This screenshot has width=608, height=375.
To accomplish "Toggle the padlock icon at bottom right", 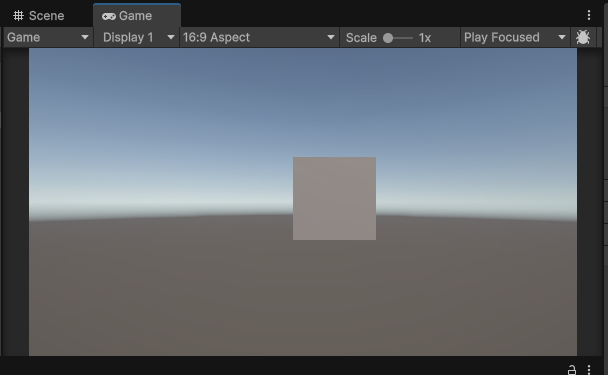I will (572, 370).
